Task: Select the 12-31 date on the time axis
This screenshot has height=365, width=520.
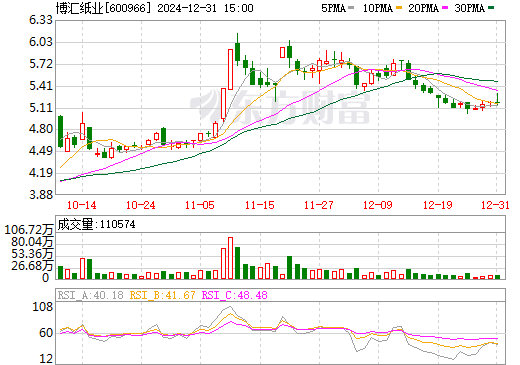Action: coord(496,205)
